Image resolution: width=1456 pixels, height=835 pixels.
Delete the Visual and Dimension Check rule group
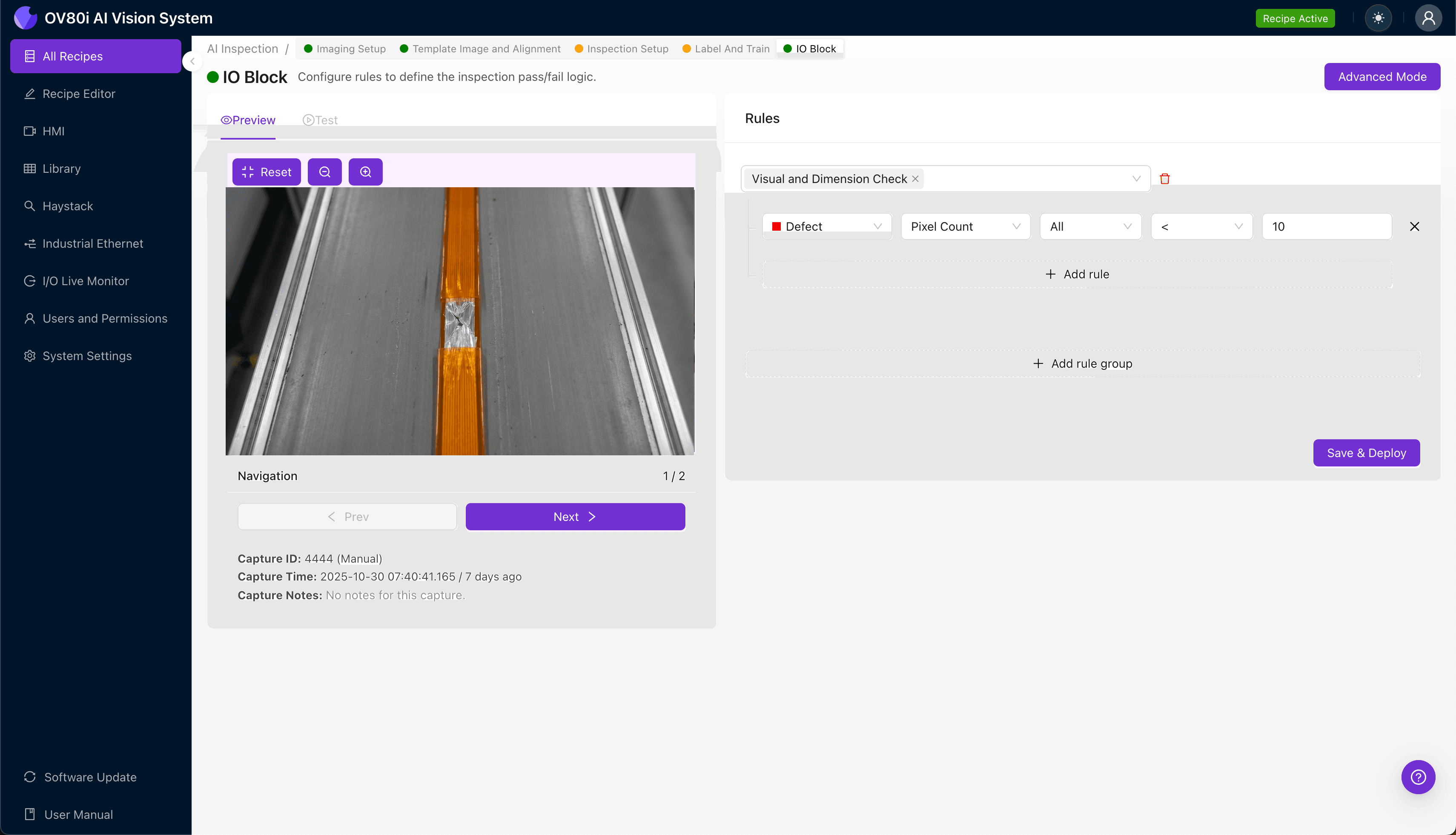point(1165,178)
